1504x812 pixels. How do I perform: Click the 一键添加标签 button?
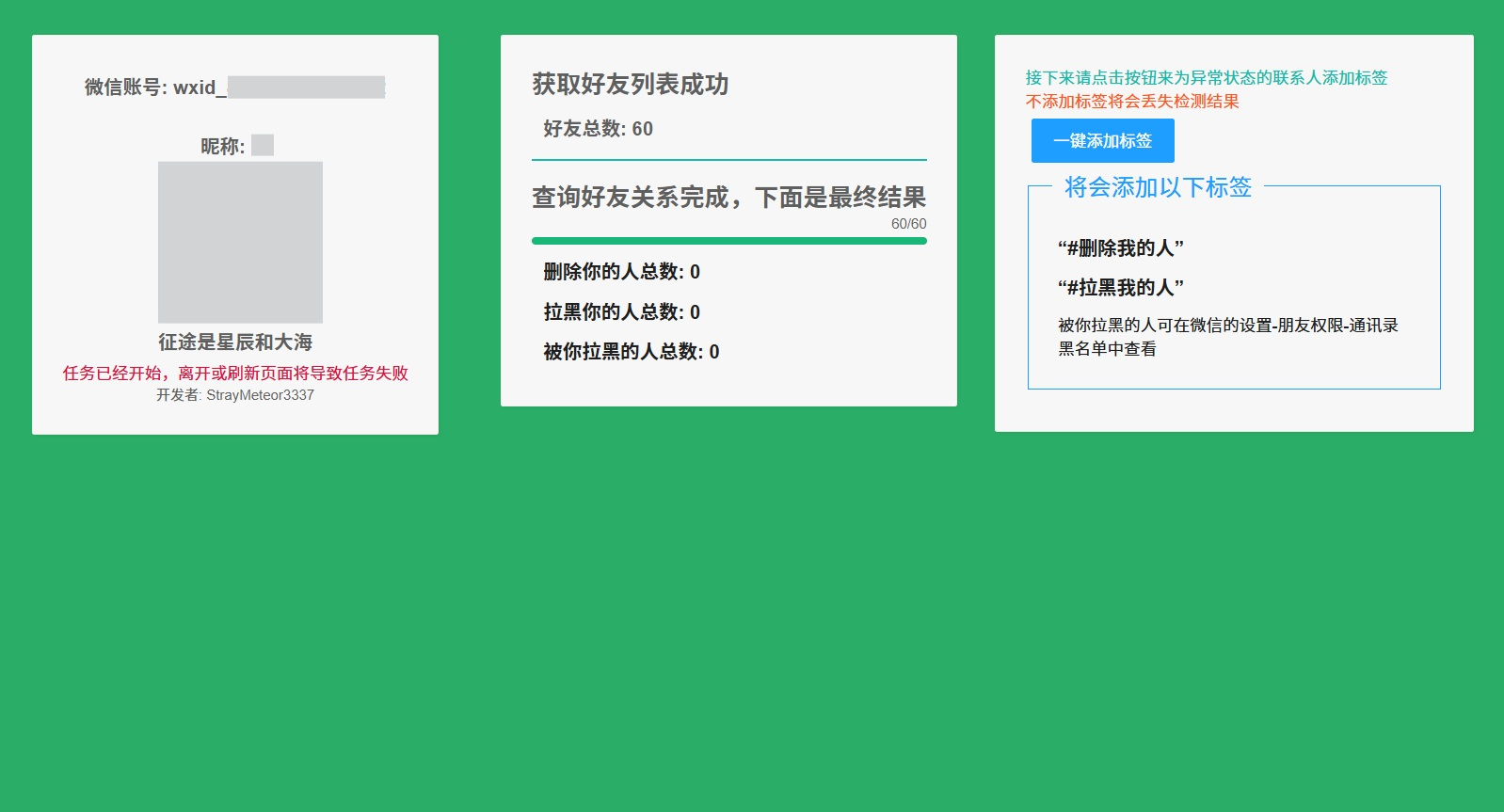[x=1102, y=141]
